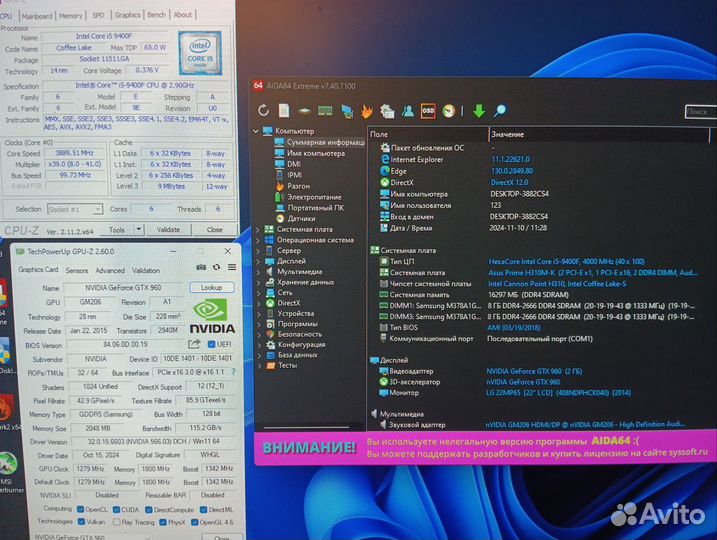Viewport: 717px width, 540px height.
Task: Click the Validate button in CPU-Z
Action: pyautogui.click(x=168, y=230)
